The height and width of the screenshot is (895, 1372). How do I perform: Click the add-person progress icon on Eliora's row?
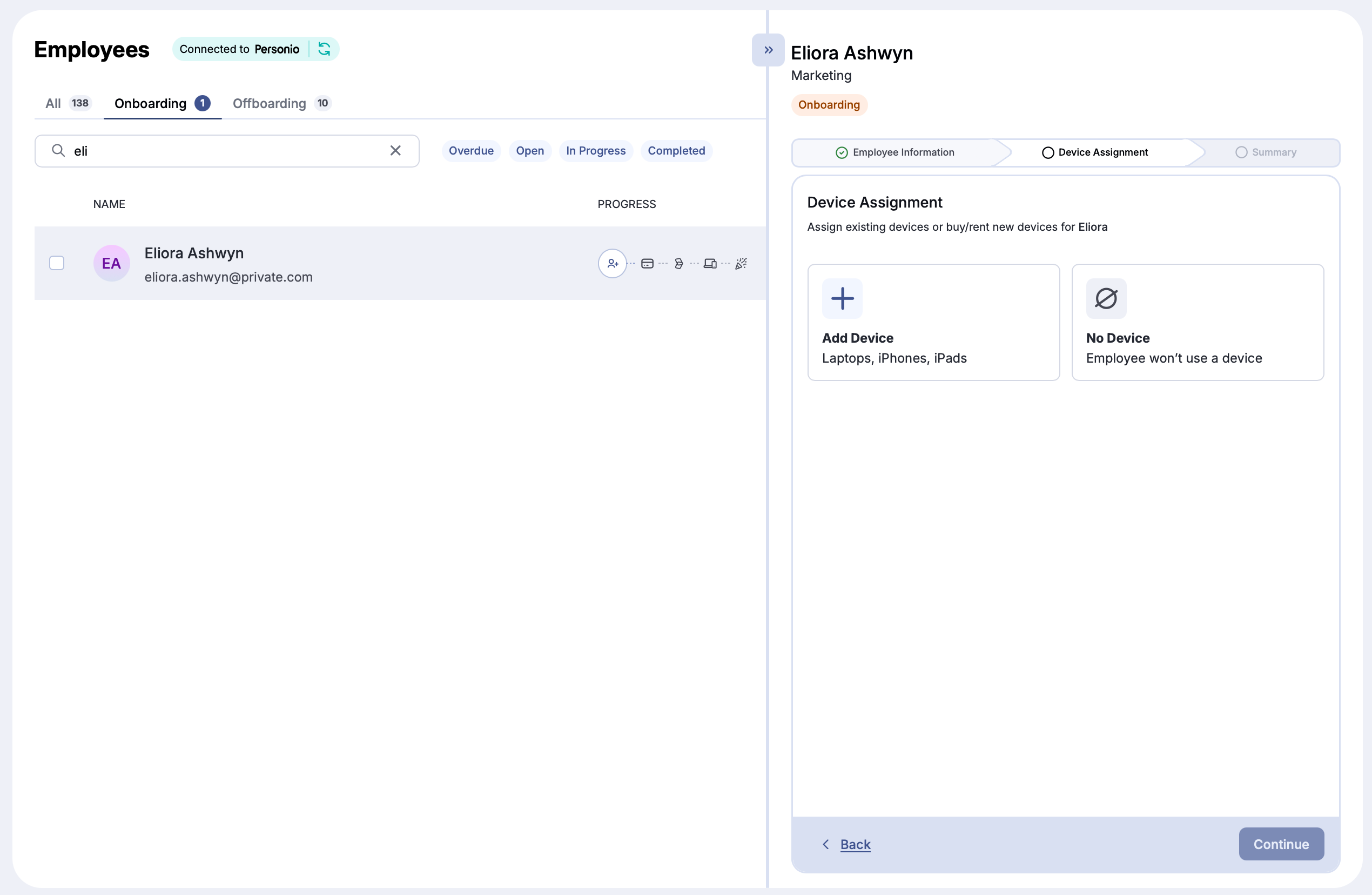(612, 263)
